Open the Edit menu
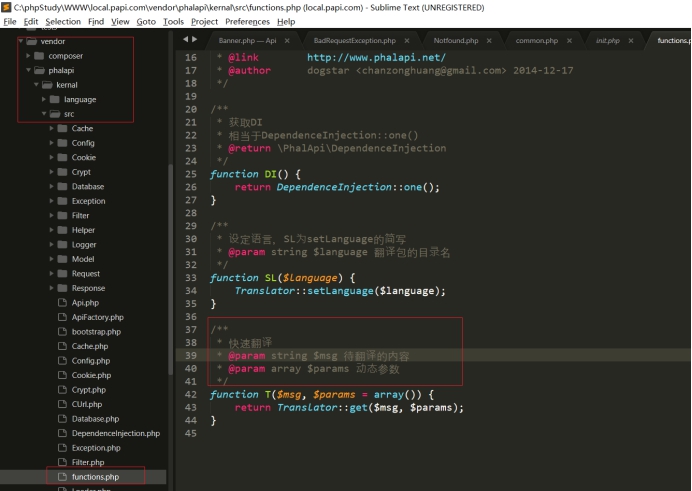 pyautogui.click(x=30, y=22)
